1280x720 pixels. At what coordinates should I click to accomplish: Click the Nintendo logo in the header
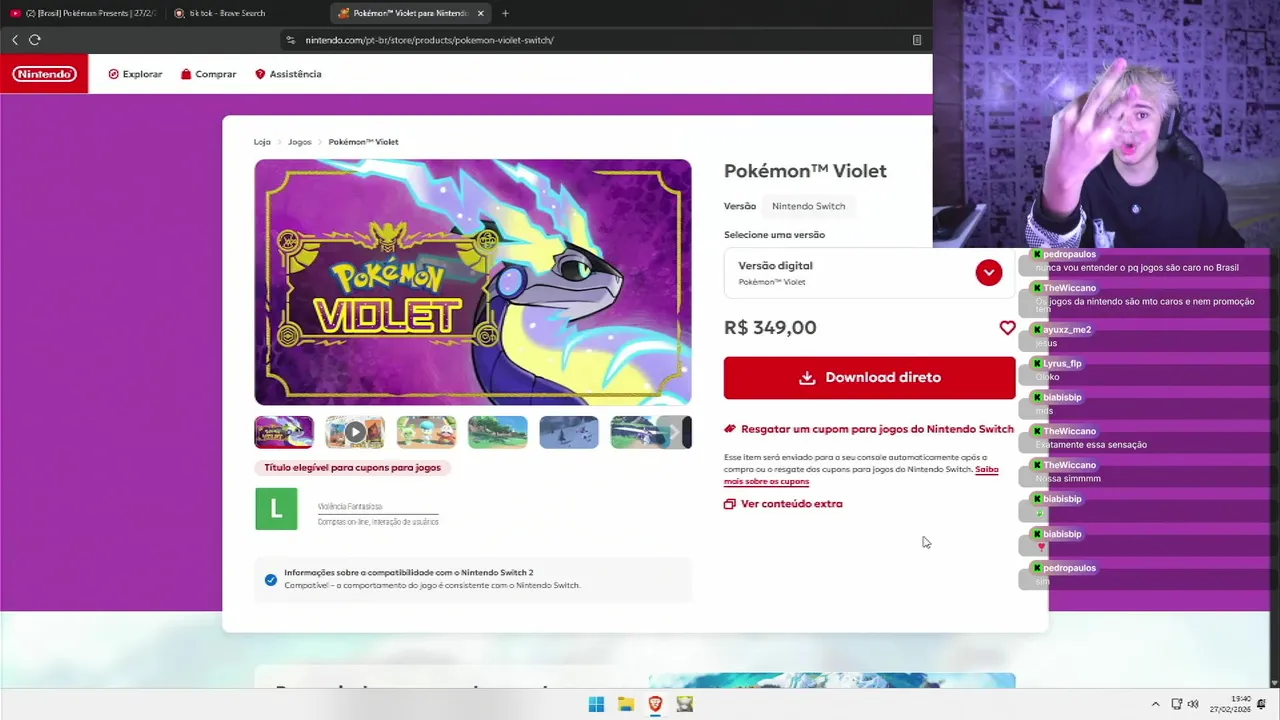[x=44, y=74]
